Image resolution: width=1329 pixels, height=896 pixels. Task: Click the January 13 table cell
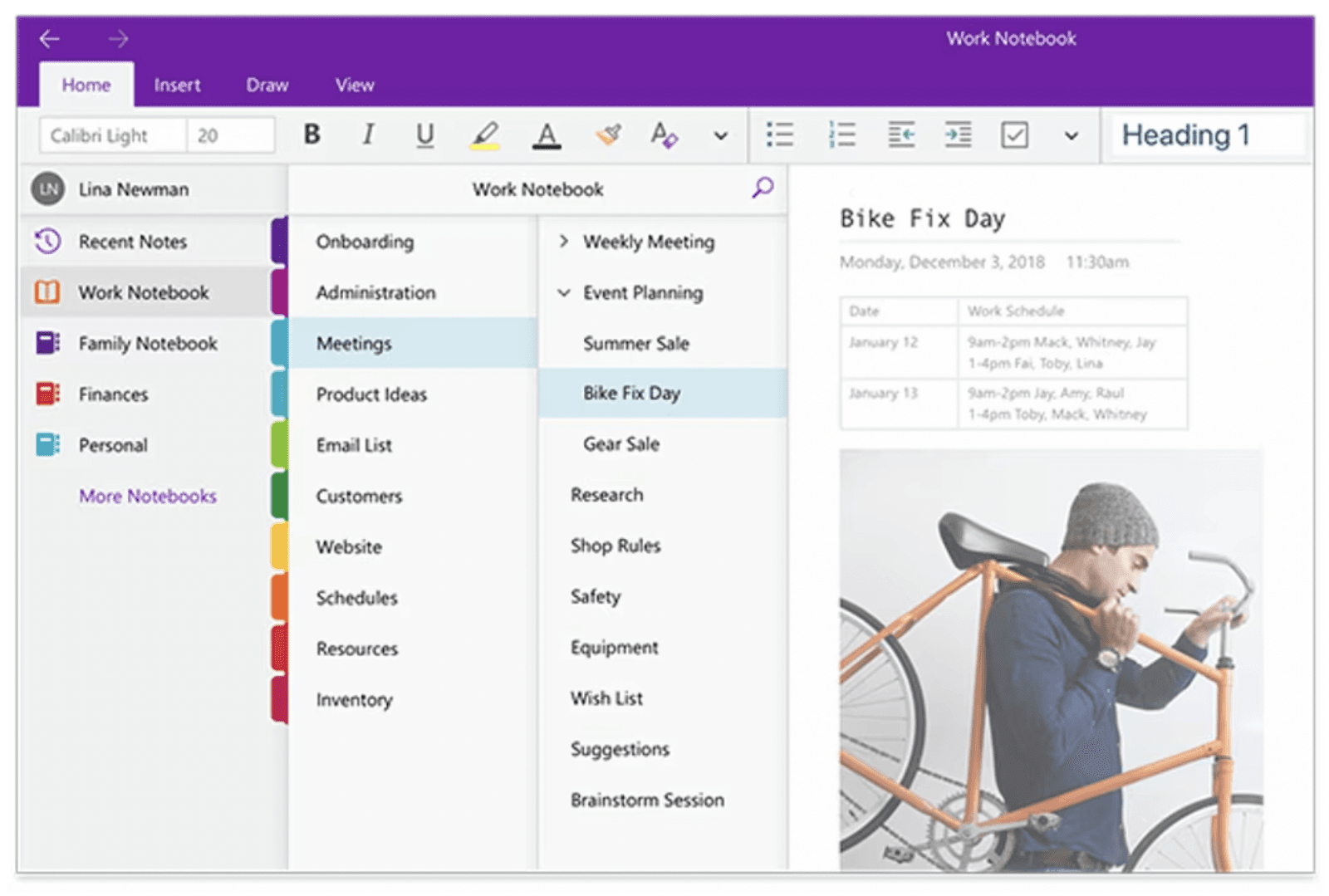[899, 404]
